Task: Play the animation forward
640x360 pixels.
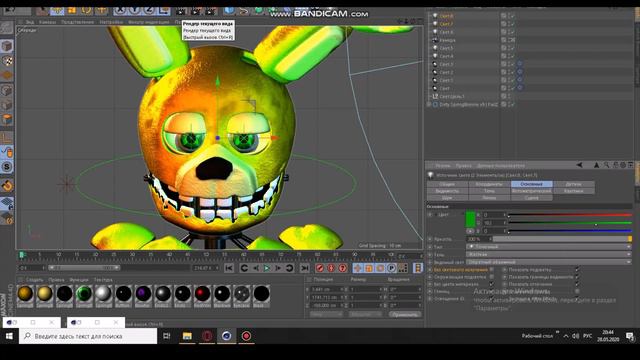Action: click(x=267, y=268)
